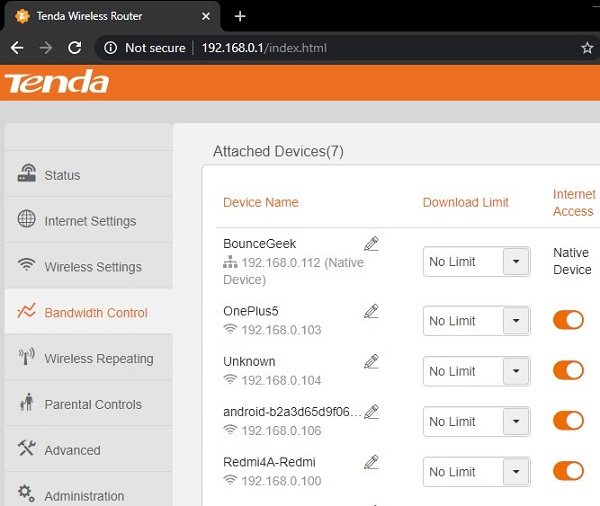The height and width of the screenshot is (506, 600).
Task: Click the Internet Access column header
Action: [574, 202]
